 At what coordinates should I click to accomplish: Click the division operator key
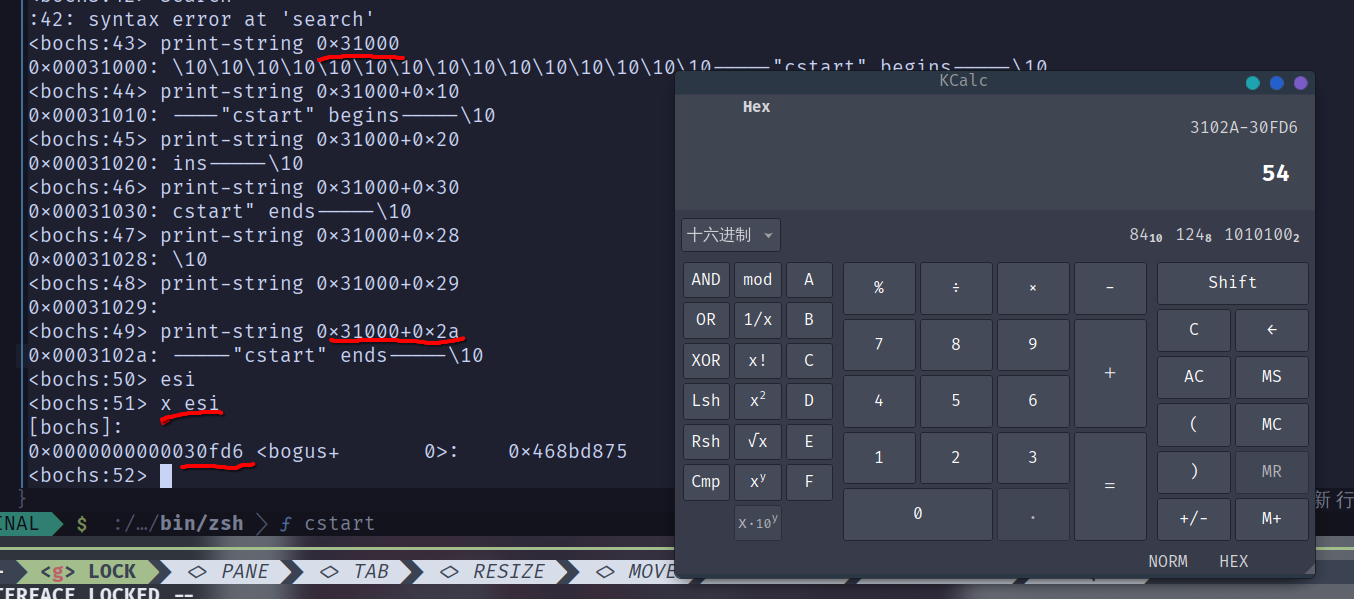956,288
